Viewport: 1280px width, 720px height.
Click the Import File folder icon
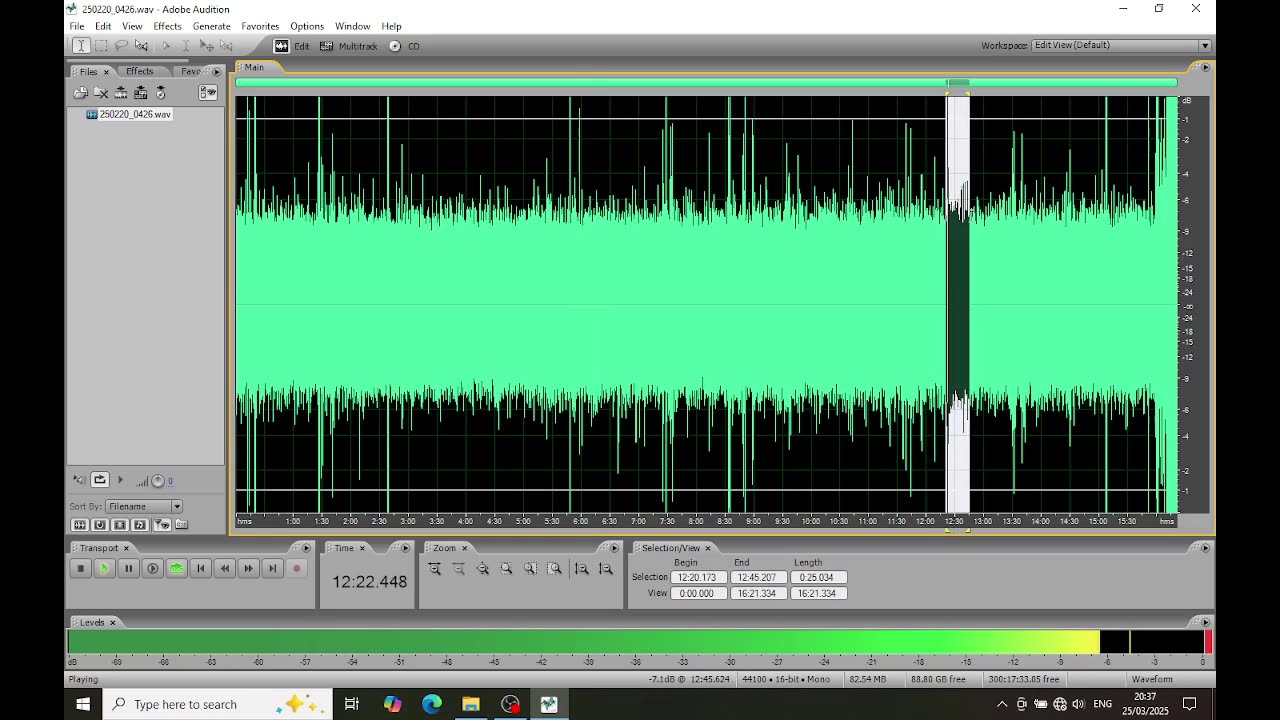click(x=80, y=93)
